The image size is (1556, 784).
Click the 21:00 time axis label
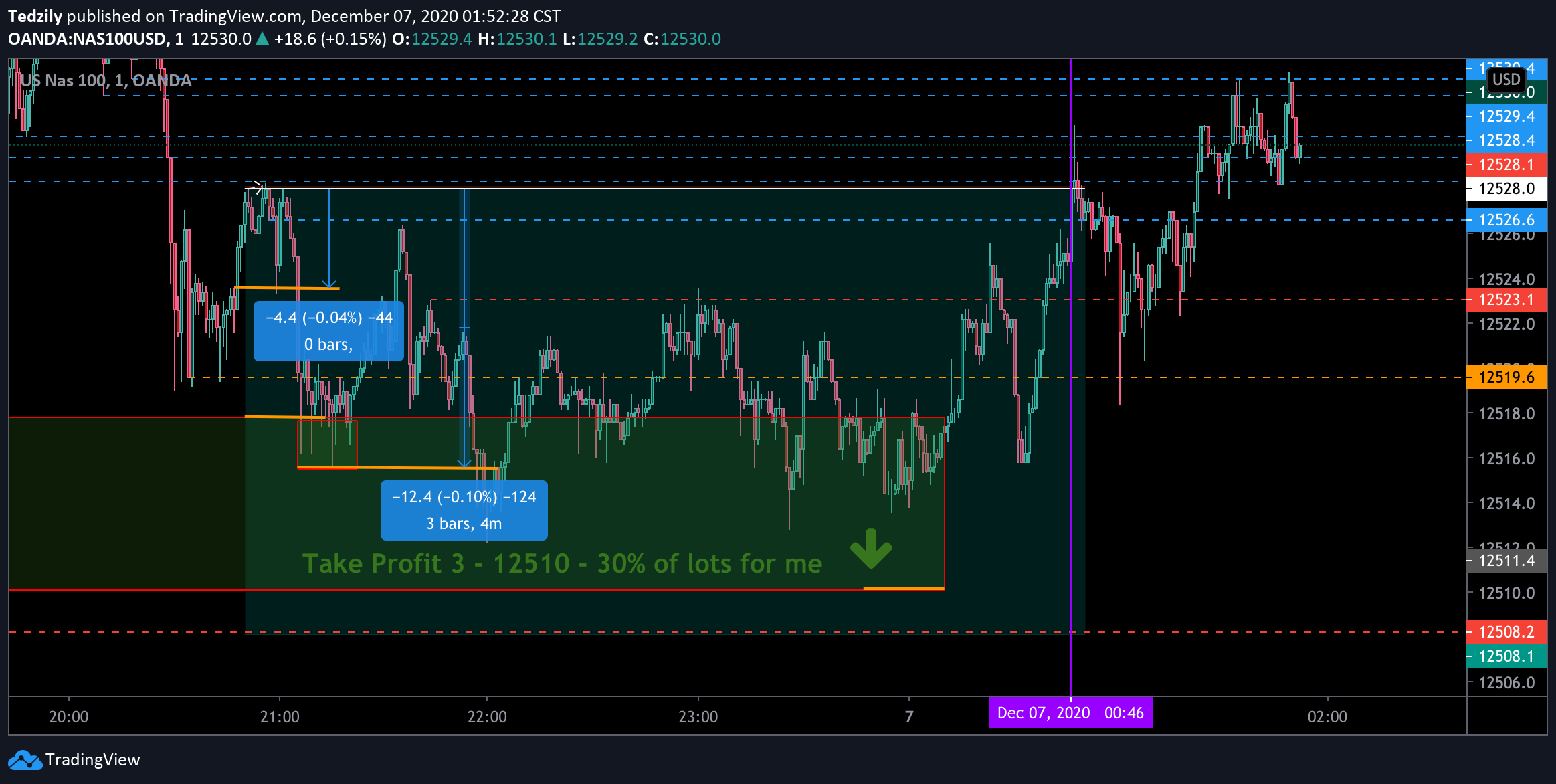pos(280,717)
